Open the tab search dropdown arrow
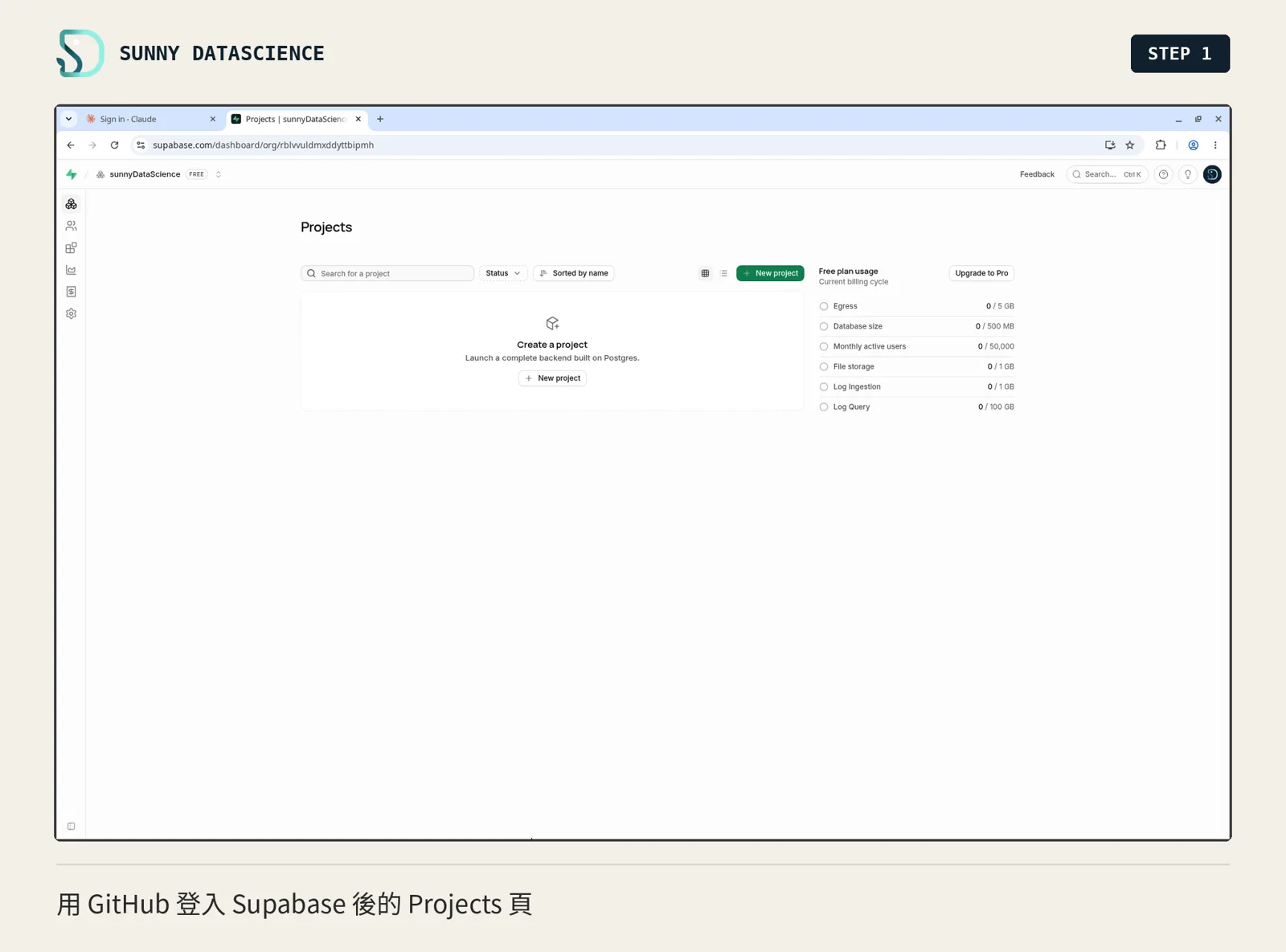This screenshot has height=952, width=1286. pyautogui.click(x=69, y=119)
